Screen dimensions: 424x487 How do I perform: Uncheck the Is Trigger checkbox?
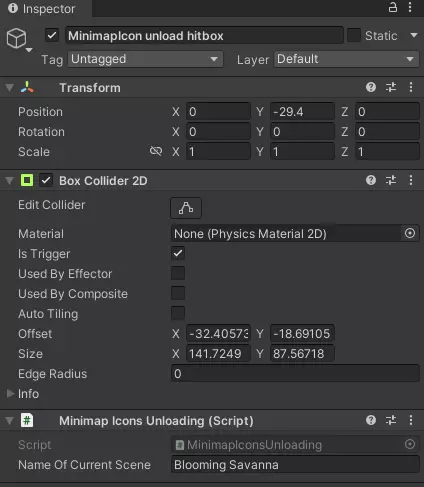pos(178,253)
